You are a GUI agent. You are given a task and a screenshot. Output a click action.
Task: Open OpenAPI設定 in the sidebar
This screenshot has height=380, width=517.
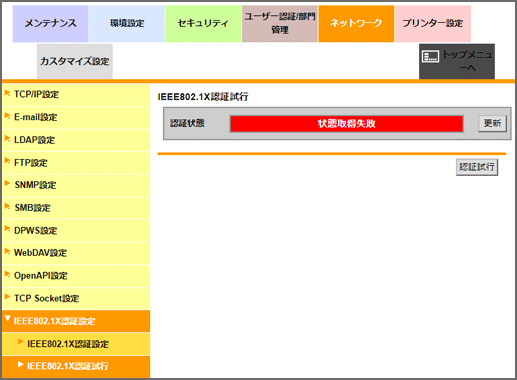pyautogui.click(x=76, y=276)
